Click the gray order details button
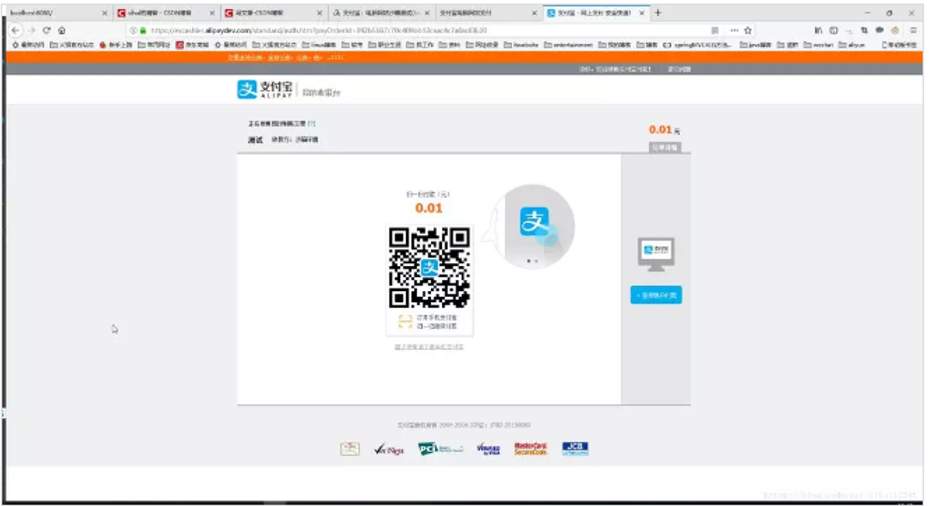 (x=665, y=147)
